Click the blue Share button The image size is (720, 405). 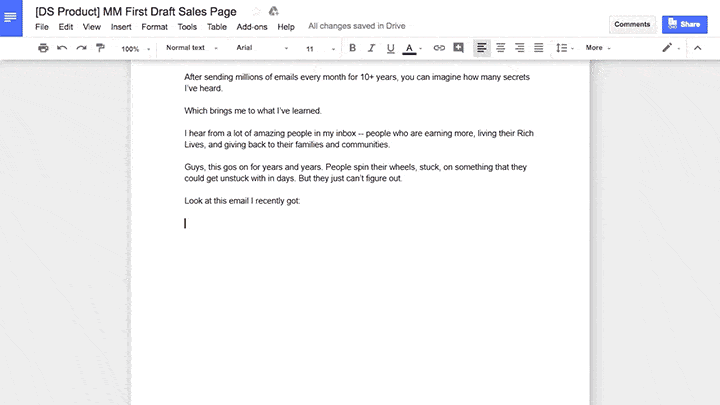tap(684, 24)
